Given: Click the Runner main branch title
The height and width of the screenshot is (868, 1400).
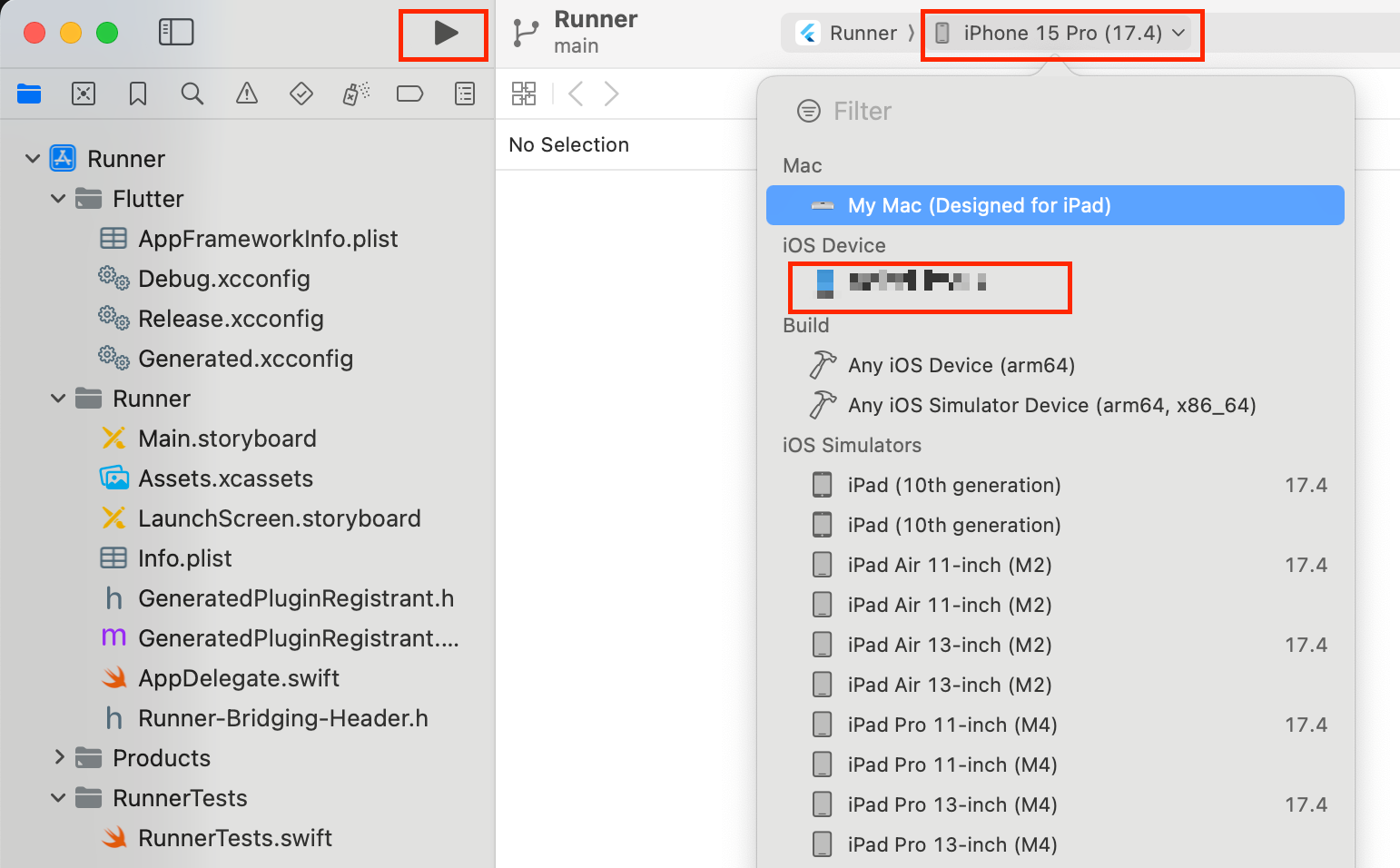Looking at the screenshot, I should (596, 32).
